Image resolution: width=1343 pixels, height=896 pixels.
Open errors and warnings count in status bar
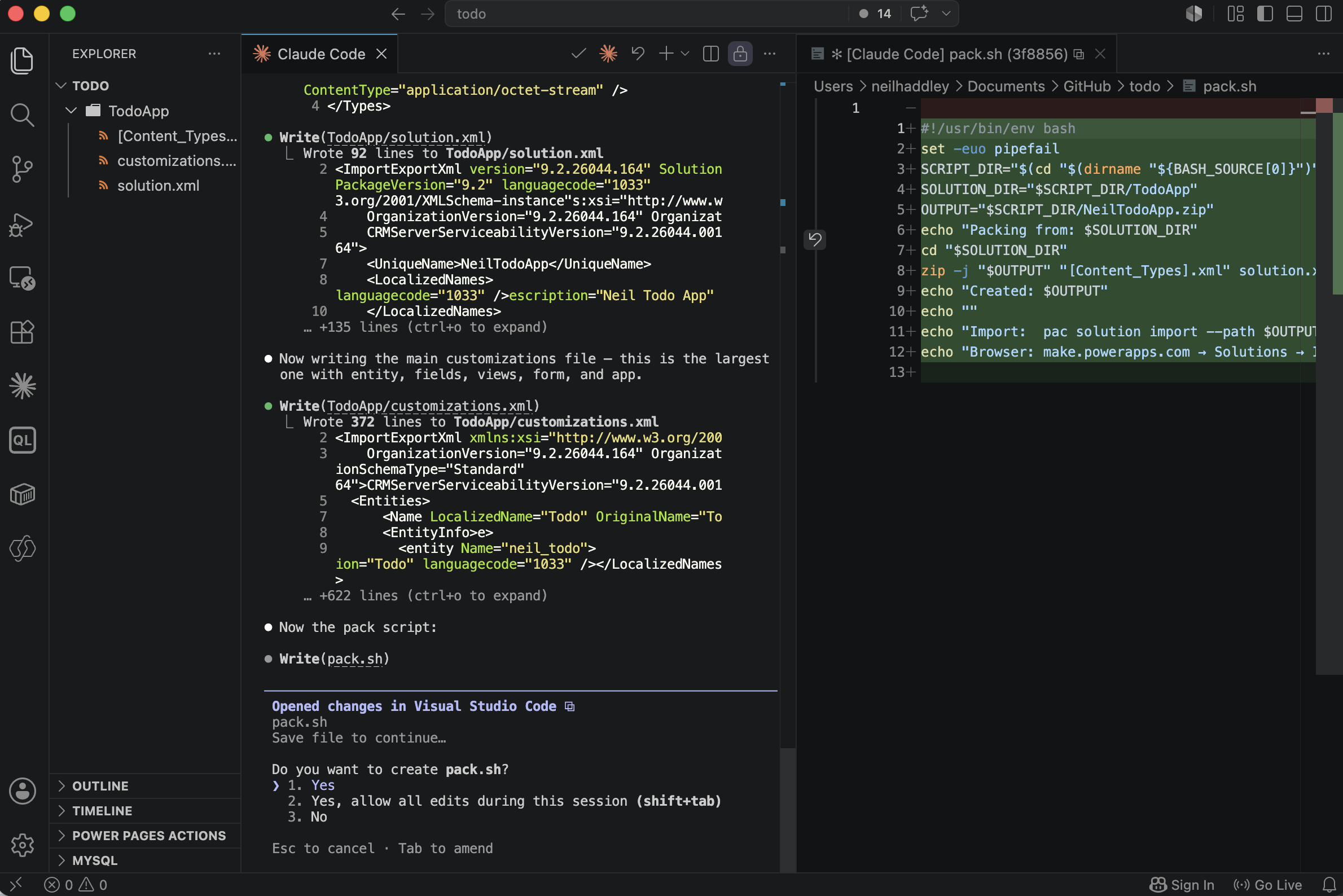[76, 885]
